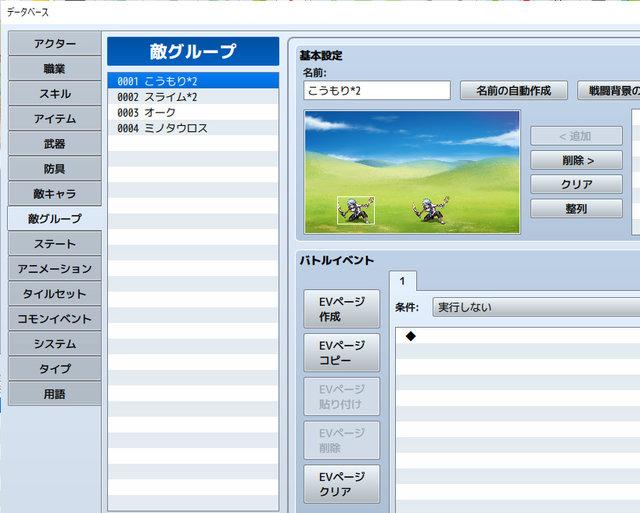
Task: Click the 整列 button
Action: coord(576,208)
